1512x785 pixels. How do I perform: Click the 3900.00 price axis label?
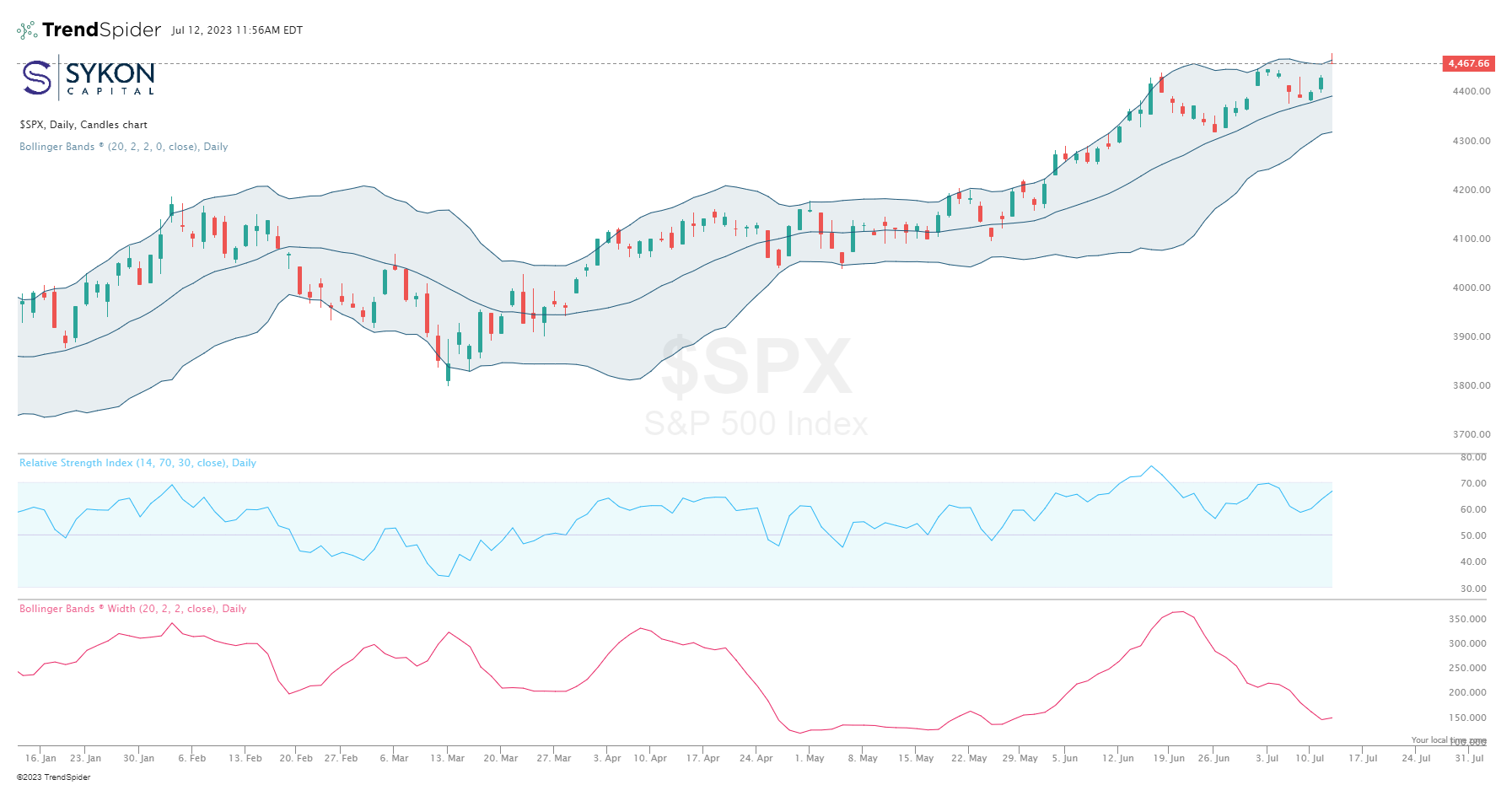[x=1472, y=336]
